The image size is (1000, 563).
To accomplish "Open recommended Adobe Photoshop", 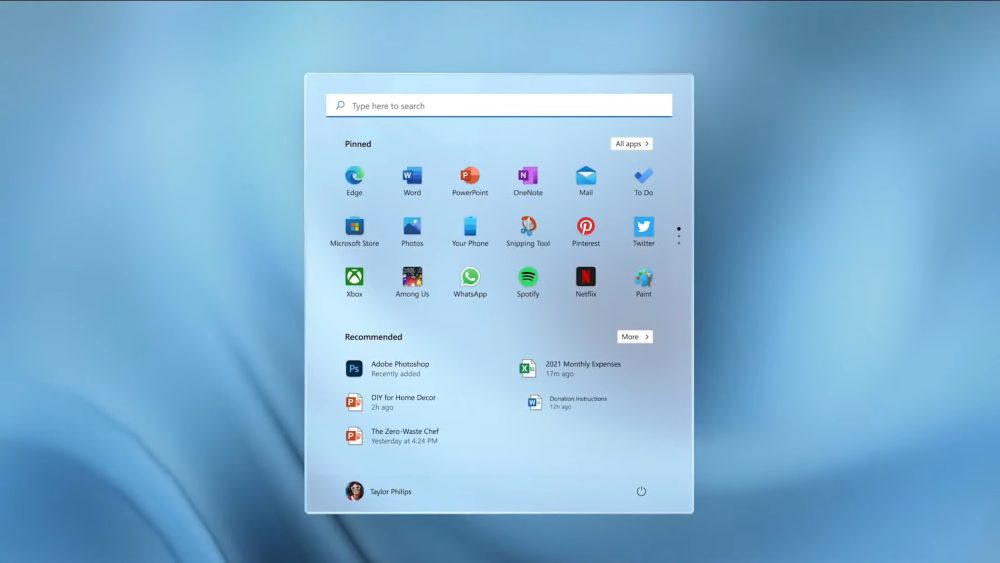I will (389, 369).
